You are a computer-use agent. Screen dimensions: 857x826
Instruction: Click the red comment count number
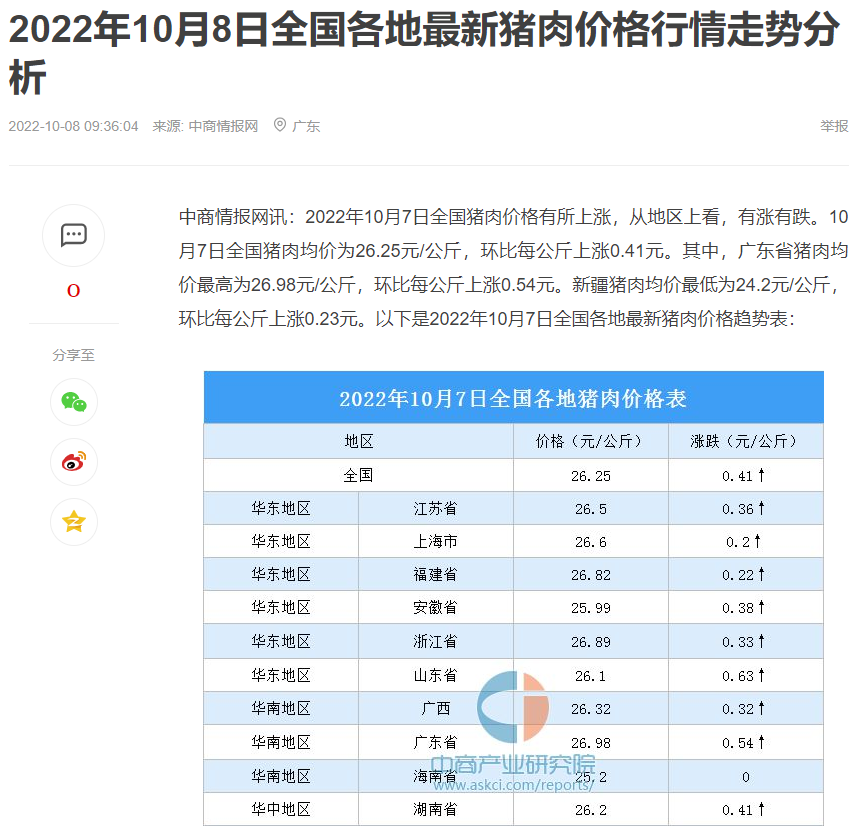73,291
